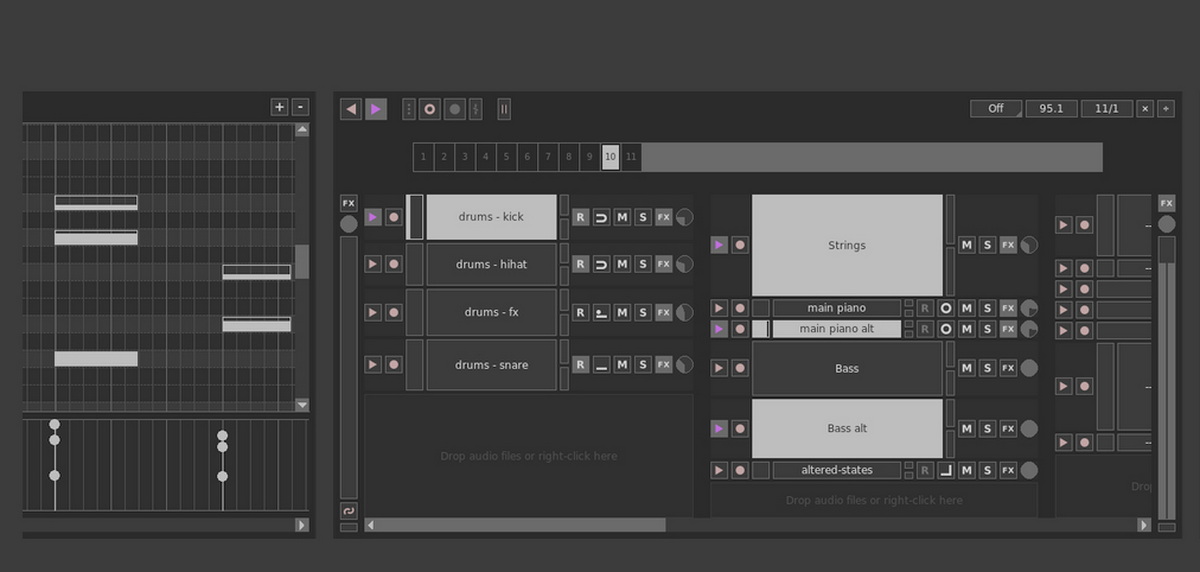
Task: Click the beat divider button next to ×
Action: (x=1166, y=108)
